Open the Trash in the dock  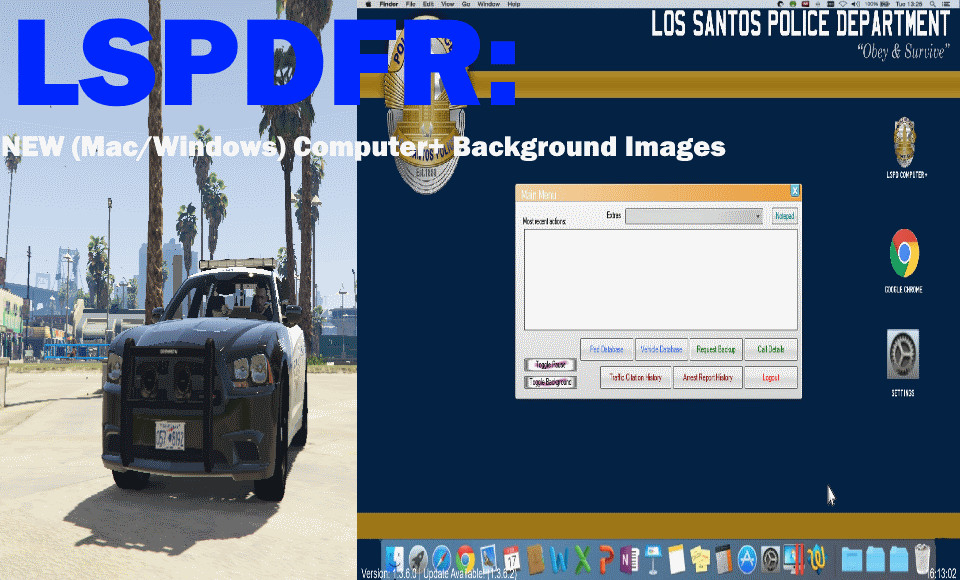pos(922,558)
